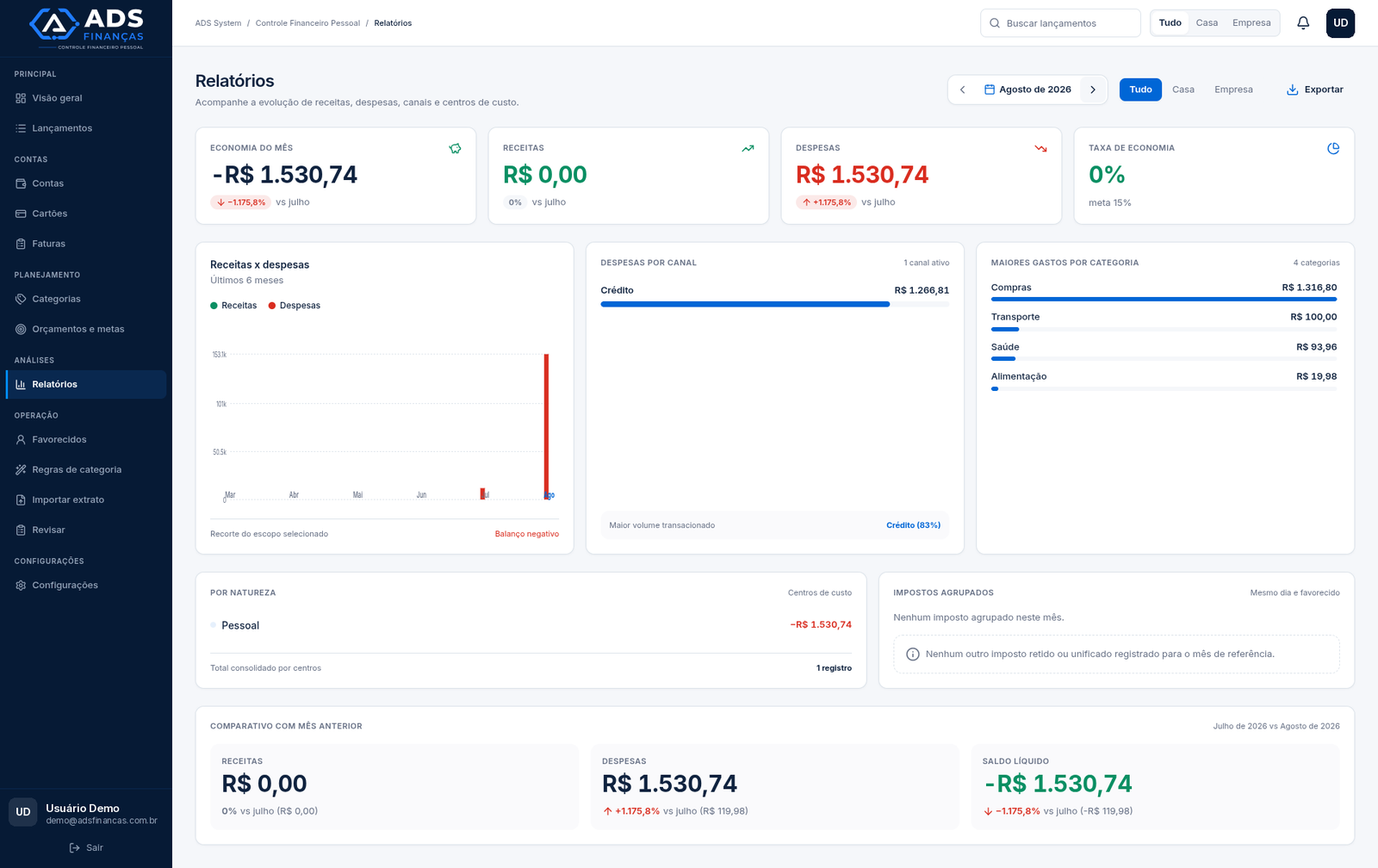Select Empresa scope in top header toggle
The width and height of the screenshot is (1378, 868).
pos(1251,23)
